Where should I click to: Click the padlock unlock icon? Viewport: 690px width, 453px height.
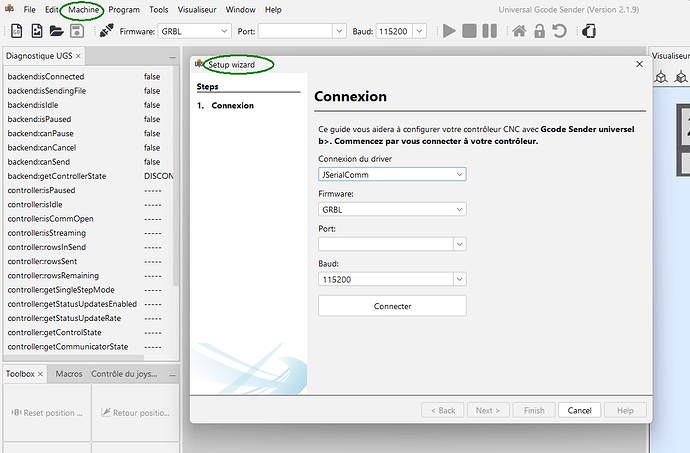[x=539, y=31]
